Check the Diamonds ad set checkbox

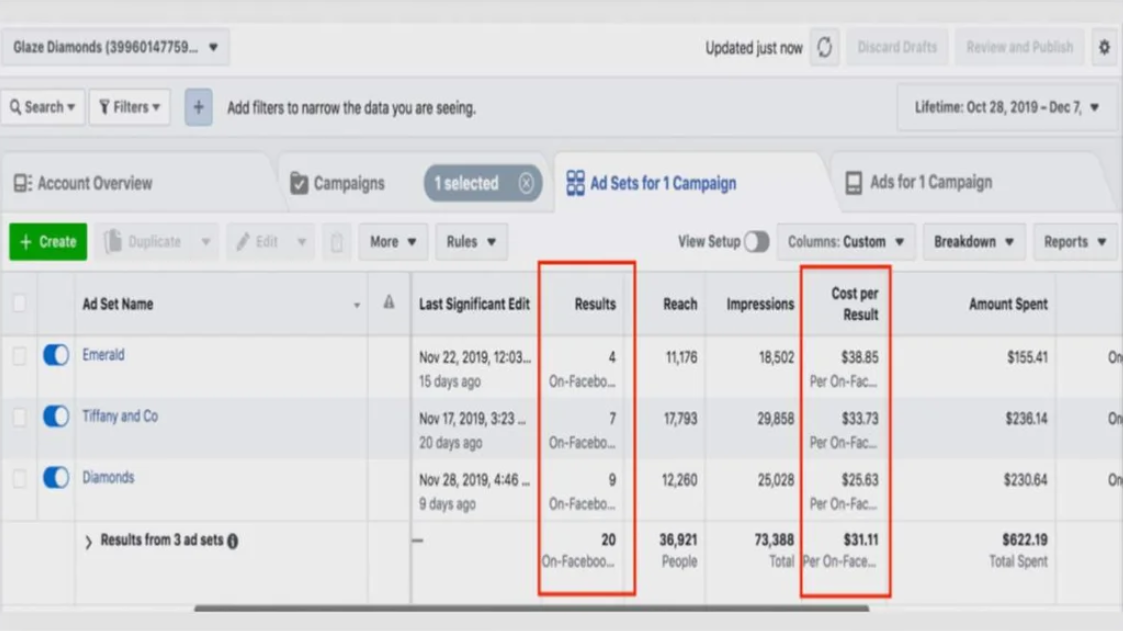pos(19,478)
